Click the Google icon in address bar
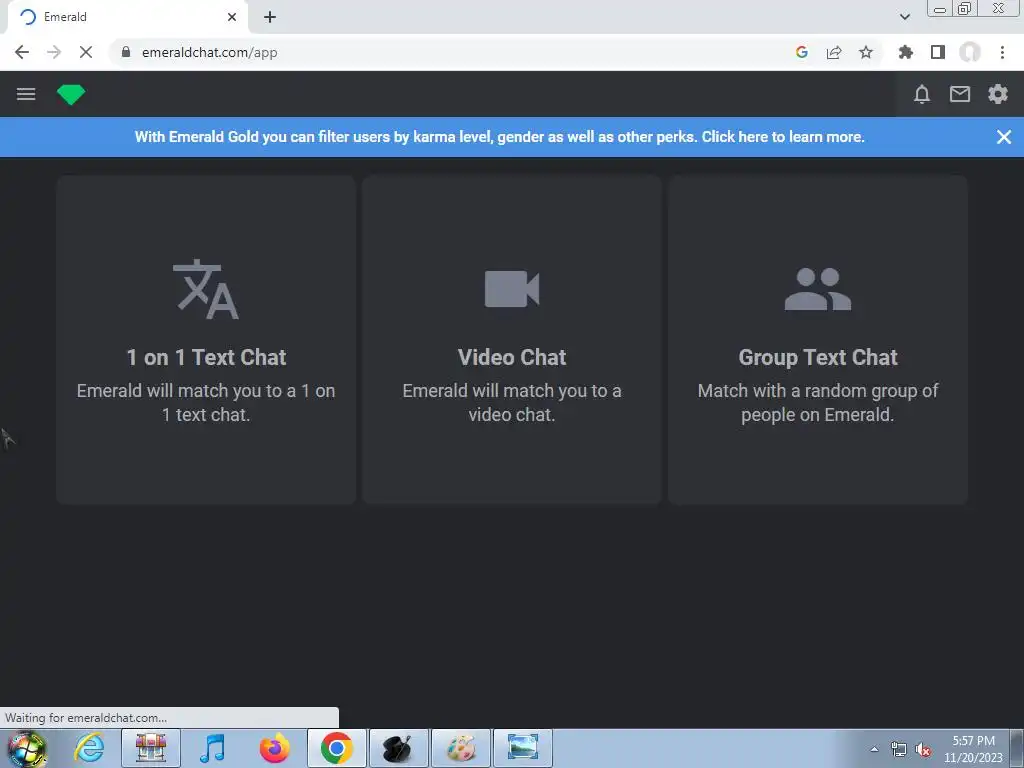Viewport: 1024px width, 768px height. [x=802, y=52]
